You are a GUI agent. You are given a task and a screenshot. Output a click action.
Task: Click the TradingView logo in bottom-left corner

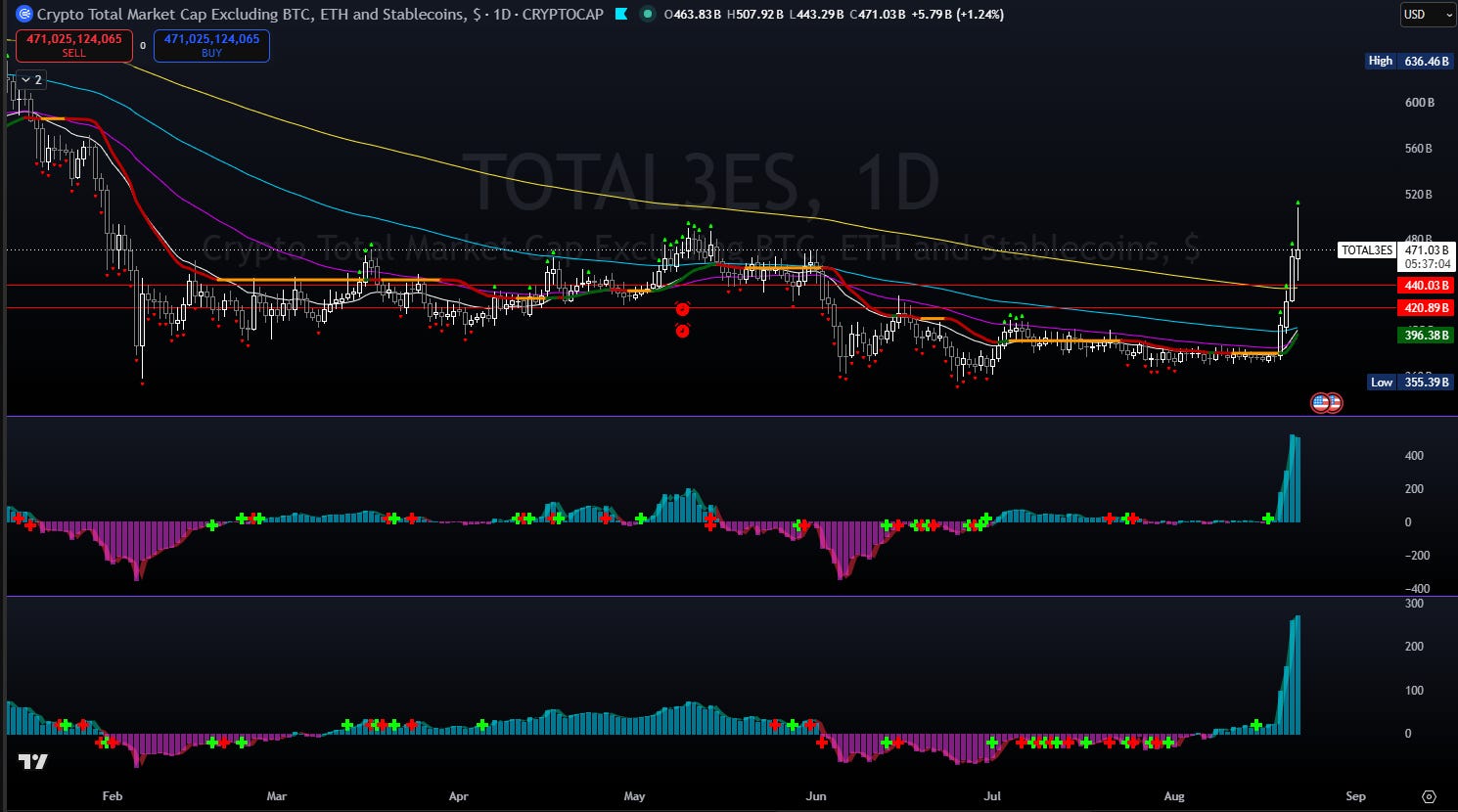point(32,761)
